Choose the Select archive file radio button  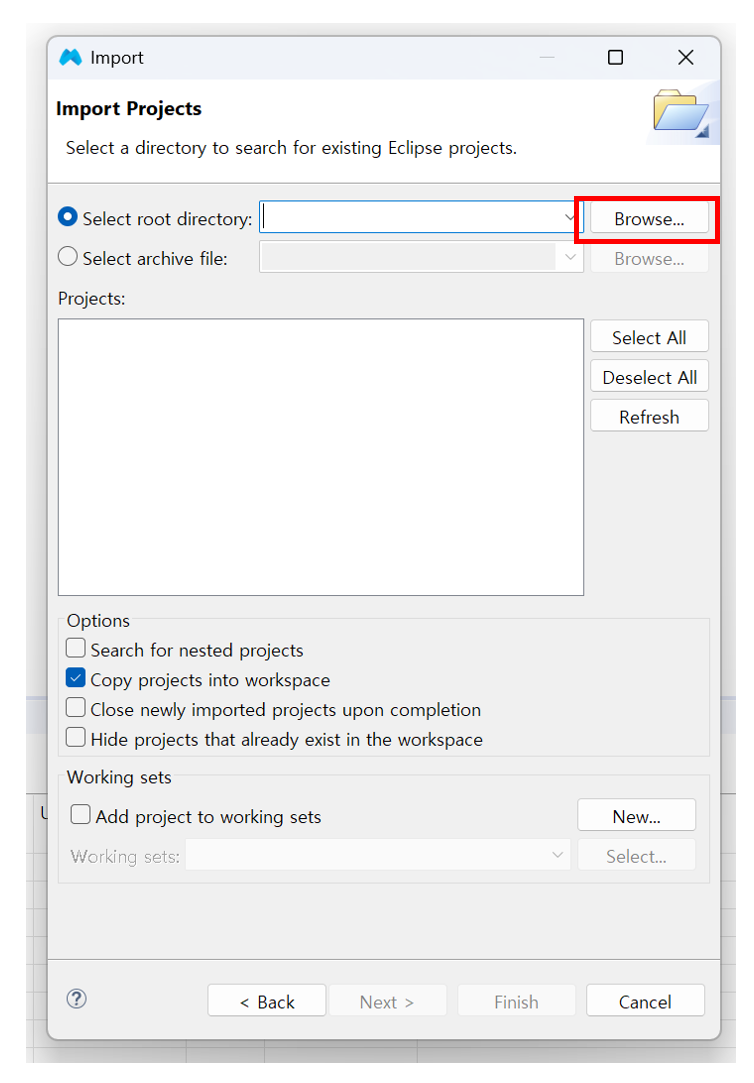coord(68,258)
